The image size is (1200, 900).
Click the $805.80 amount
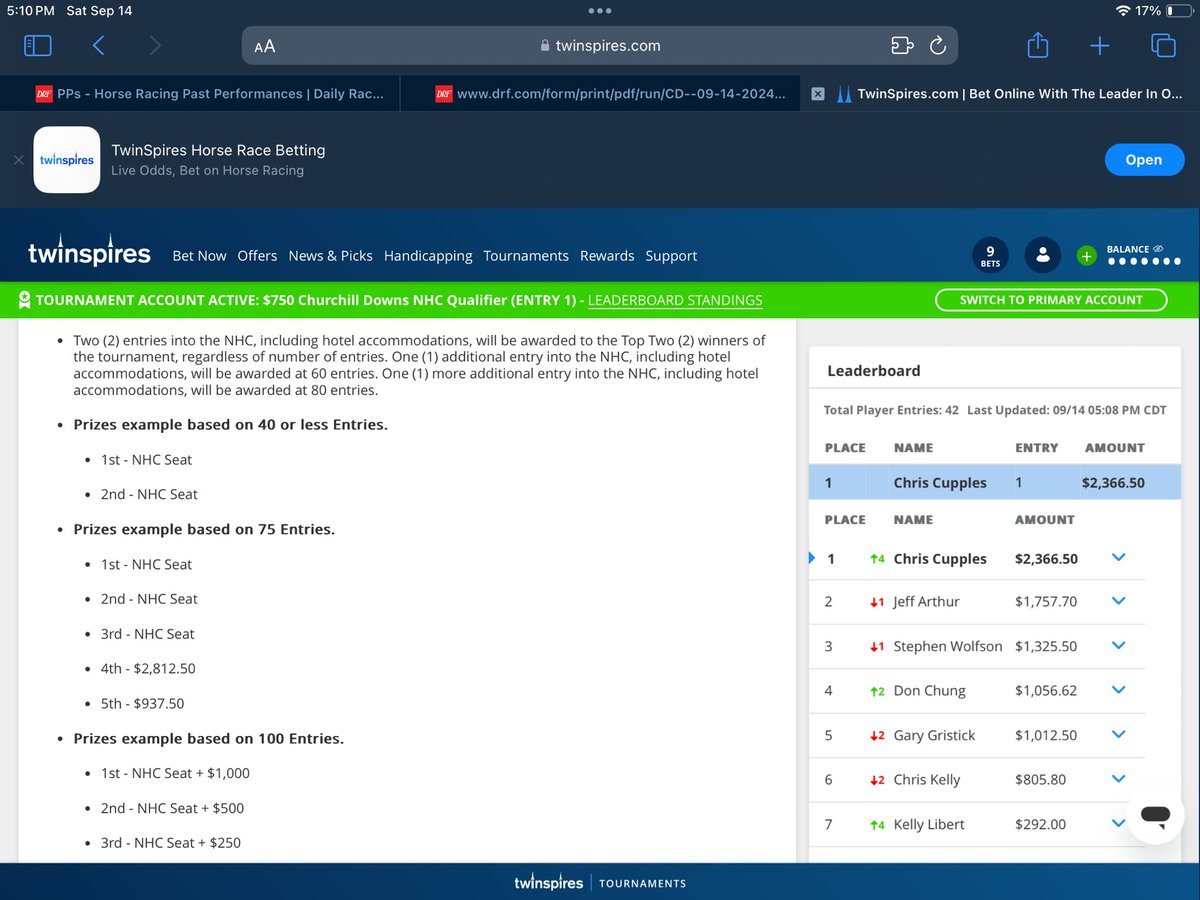tap(1040, 780)
